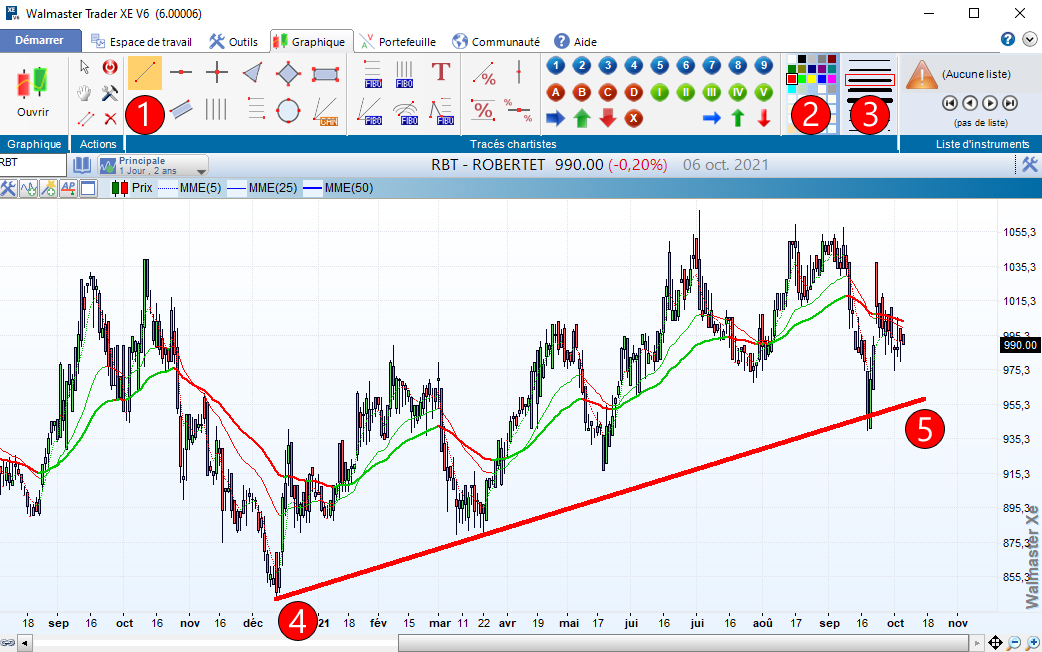Go to the Portefeuille tab
The image size is (1042, 652).
(397, 42)
